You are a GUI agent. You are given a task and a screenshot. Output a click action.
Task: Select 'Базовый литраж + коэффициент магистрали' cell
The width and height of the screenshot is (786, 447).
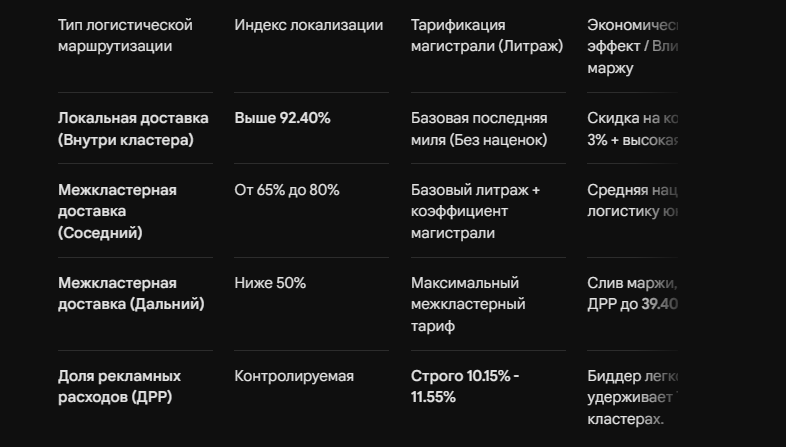(475, 211)
